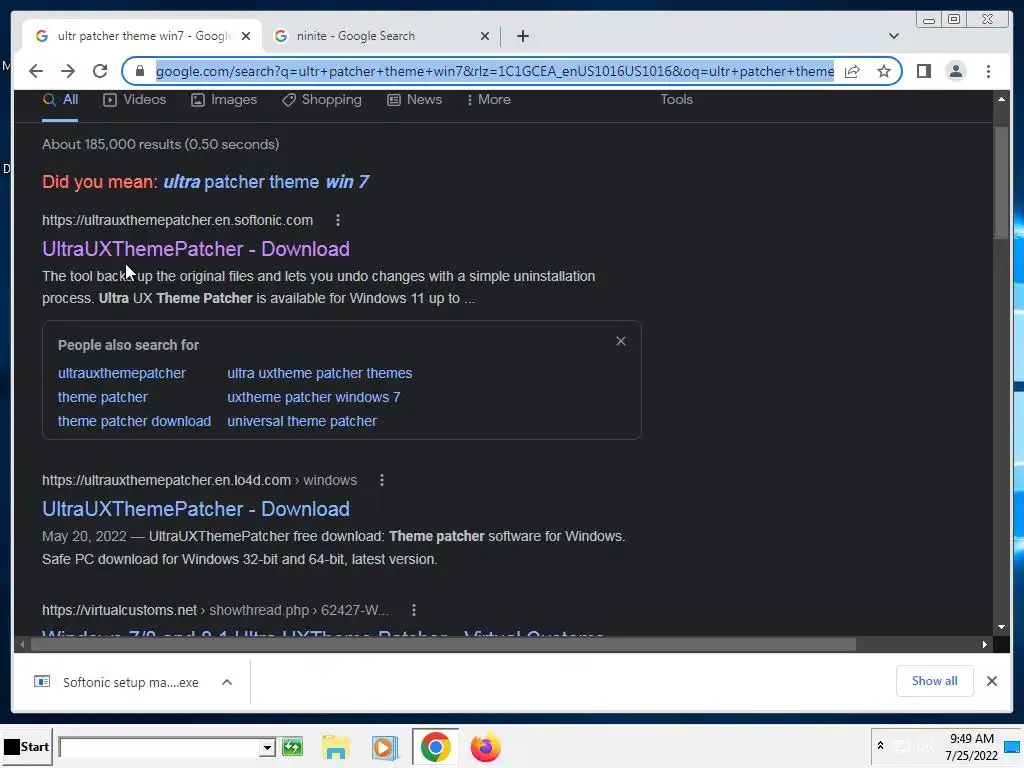Open the softonic UltraUXThemePatcher - Download link
Viewport: 1024px width, 768px height.
(196, 249)
